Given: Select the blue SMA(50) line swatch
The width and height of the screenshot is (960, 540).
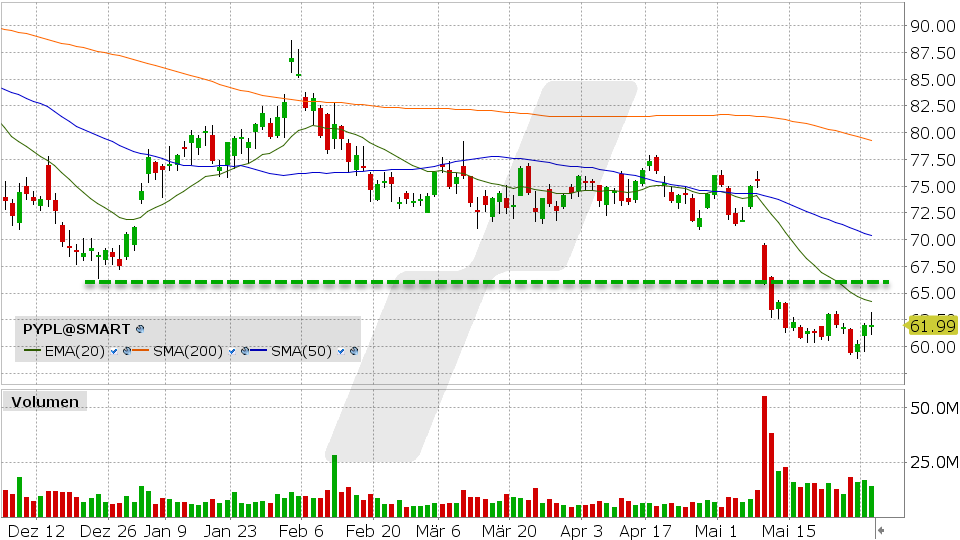Looking at the screenshot, I should (260, 351).
